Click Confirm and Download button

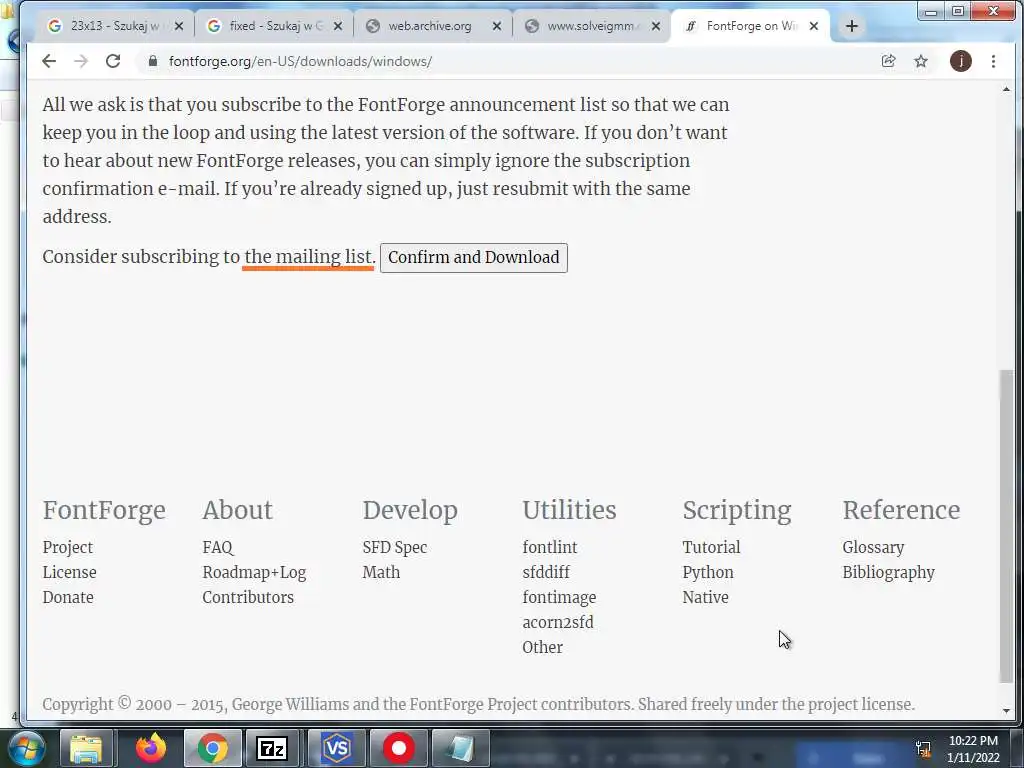[x=474, y=257]
